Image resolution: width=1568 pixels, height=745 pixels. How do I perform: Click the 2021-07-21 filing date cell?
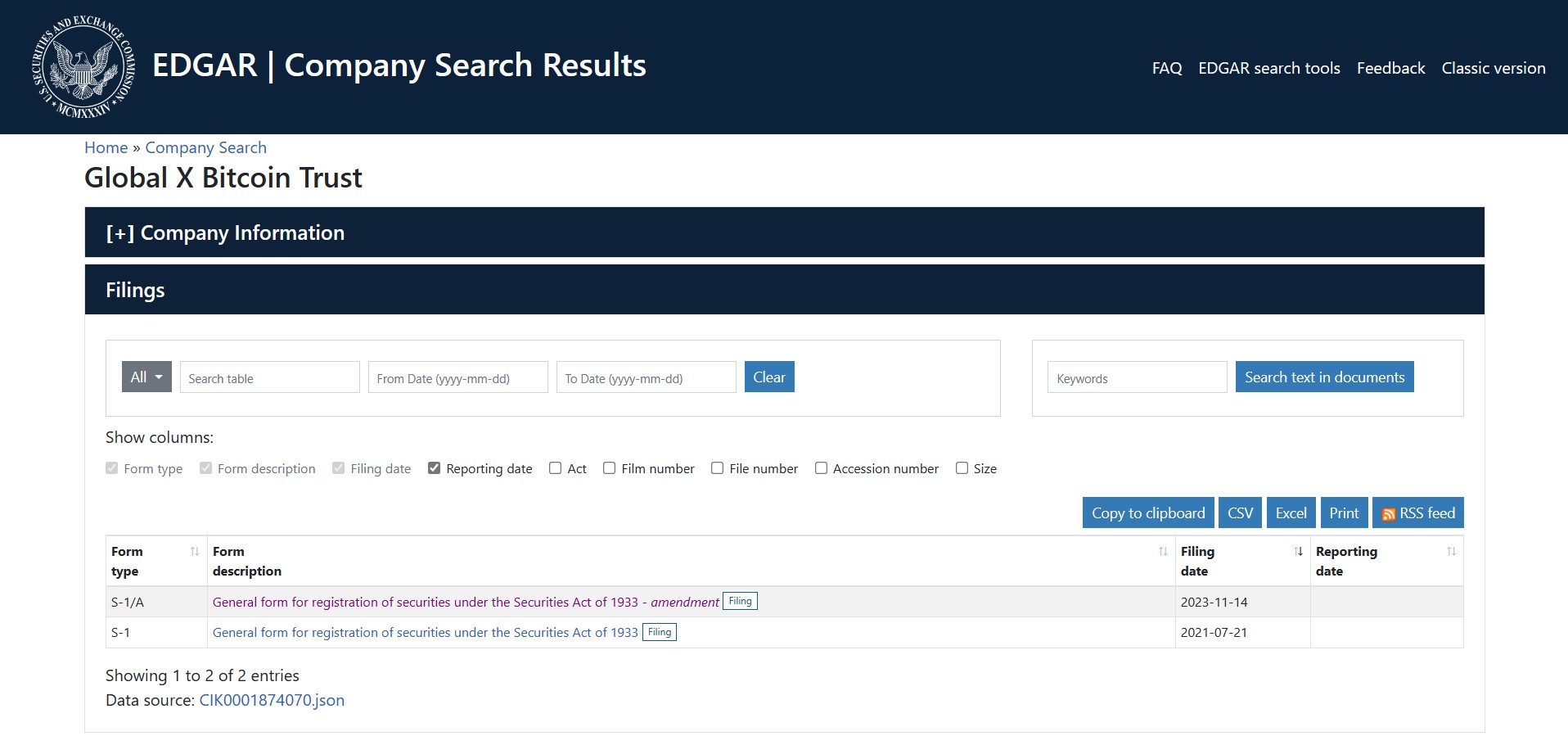pyautogui.click(x=1242, y=632)
